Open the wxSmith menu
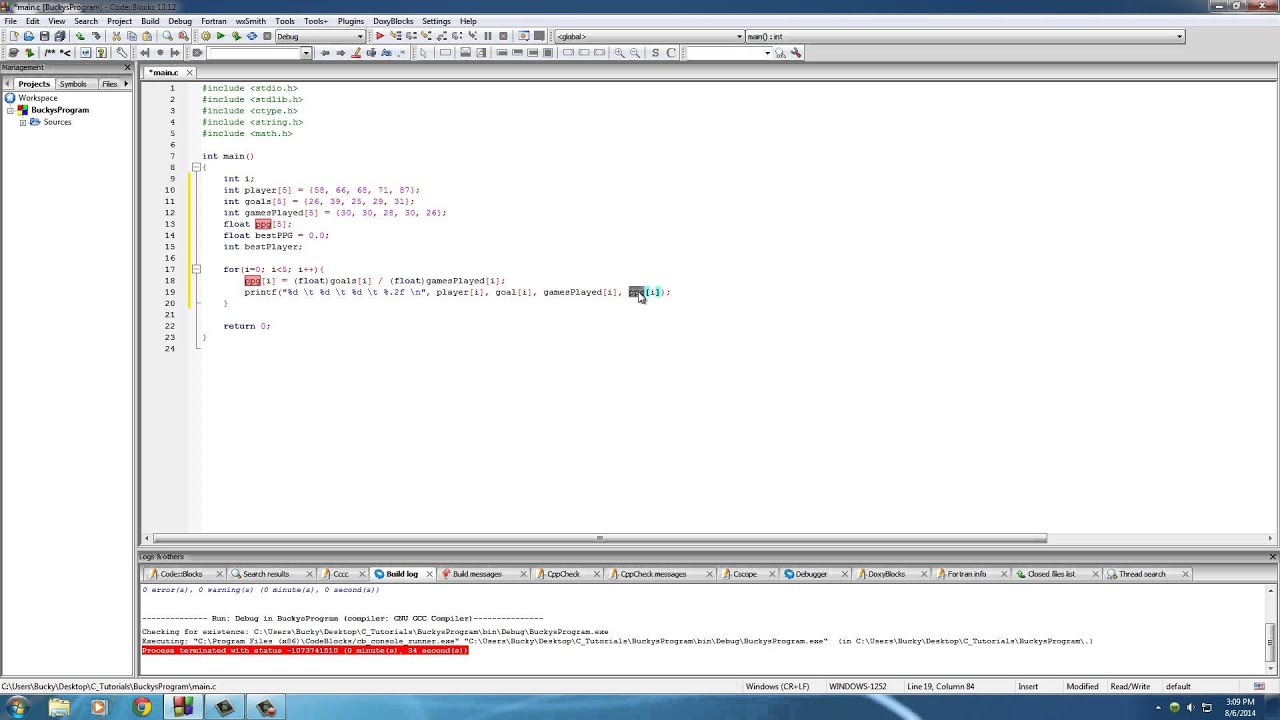 (x=251, y=21)
